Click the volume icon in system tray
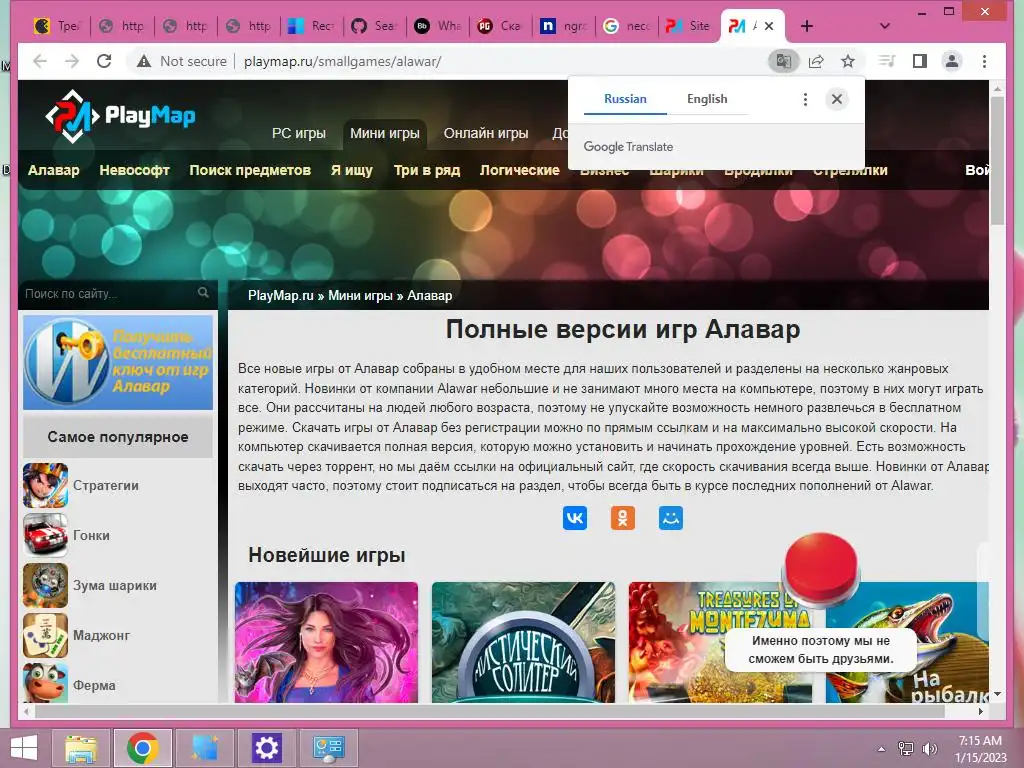 [929, 749]
